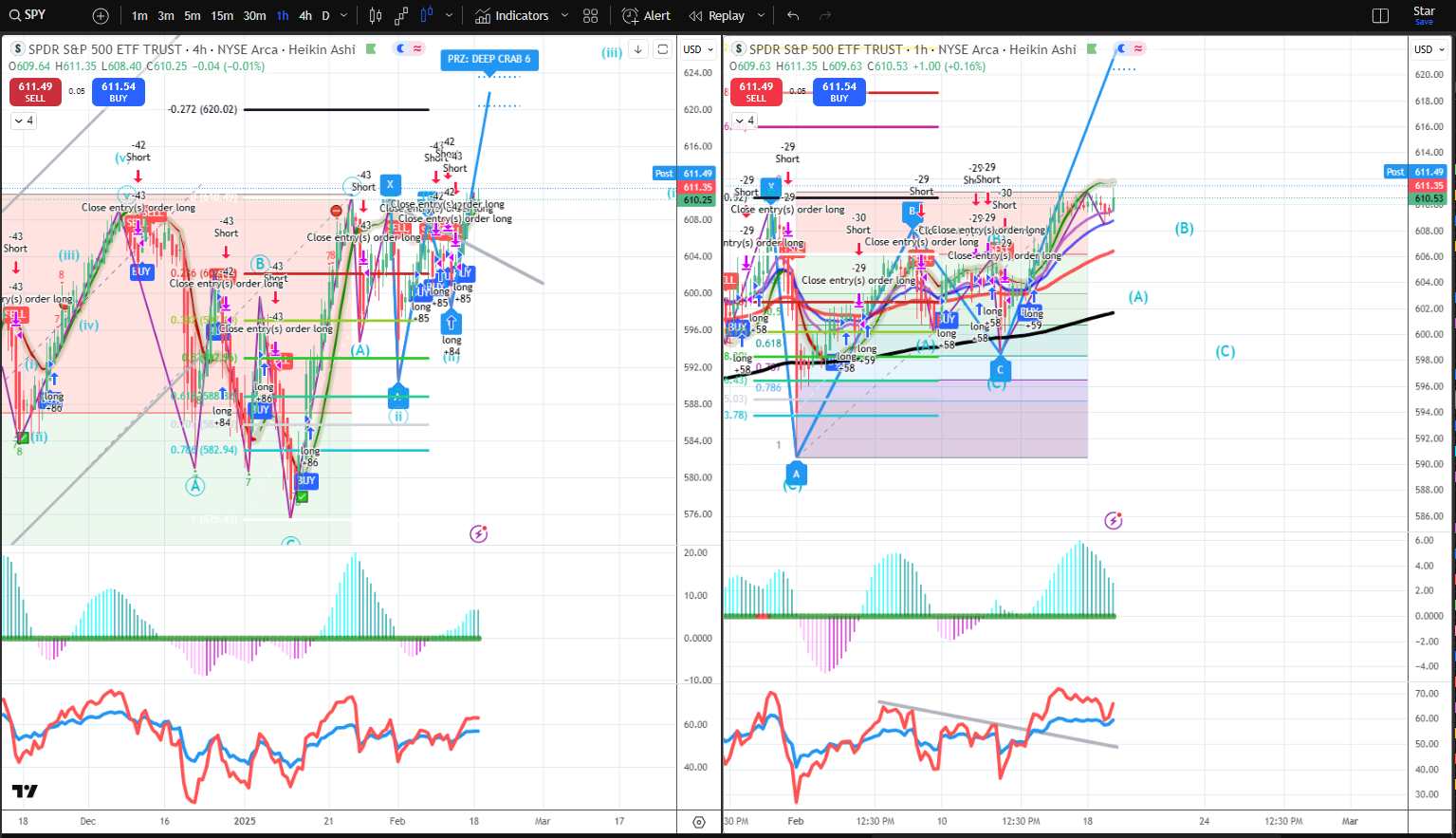Open the USD currency dropdown on the 4h chart
Screen dimensions: 1456x838
[x=698, y=49]
